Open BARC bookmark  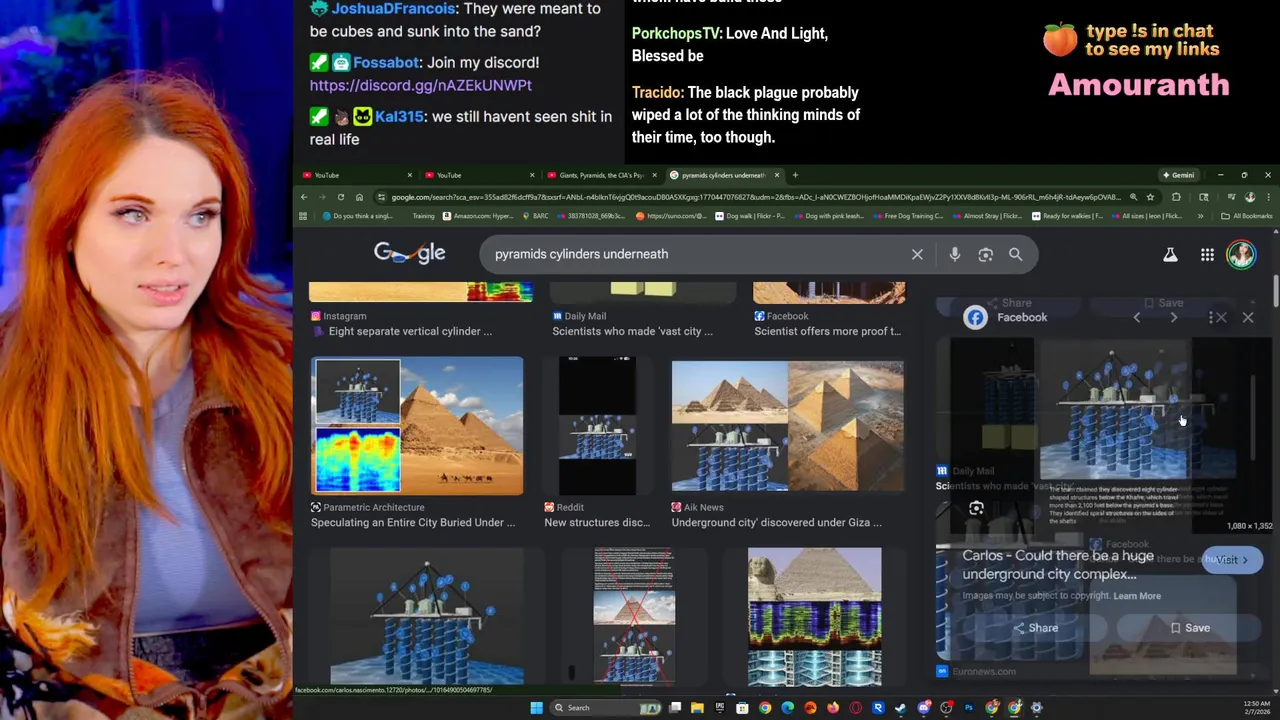tap(534, 216)
